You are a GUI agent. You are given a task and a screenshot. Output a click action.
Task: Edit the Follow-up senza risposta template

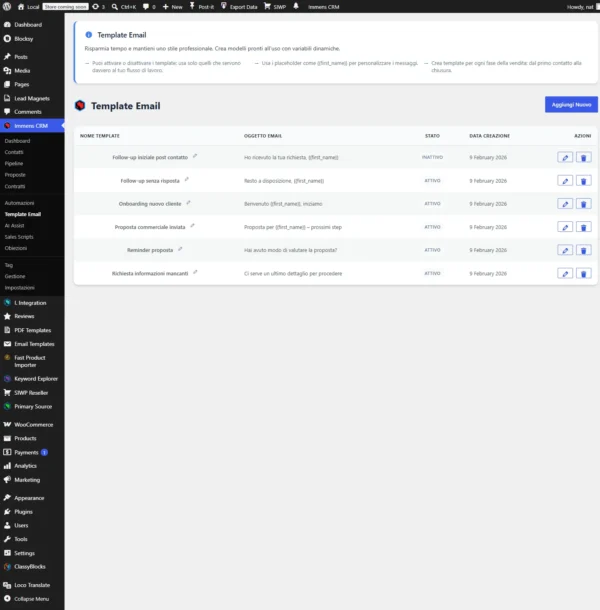click(x=565, y=181)
